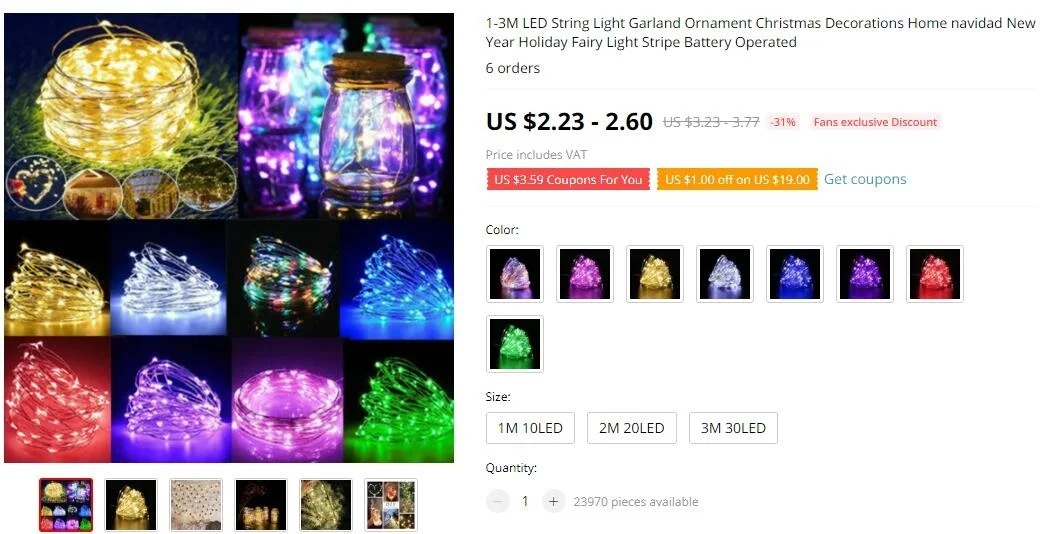
Task: Open the third wall lights thumbnail
Action: [x=196, y=505]
